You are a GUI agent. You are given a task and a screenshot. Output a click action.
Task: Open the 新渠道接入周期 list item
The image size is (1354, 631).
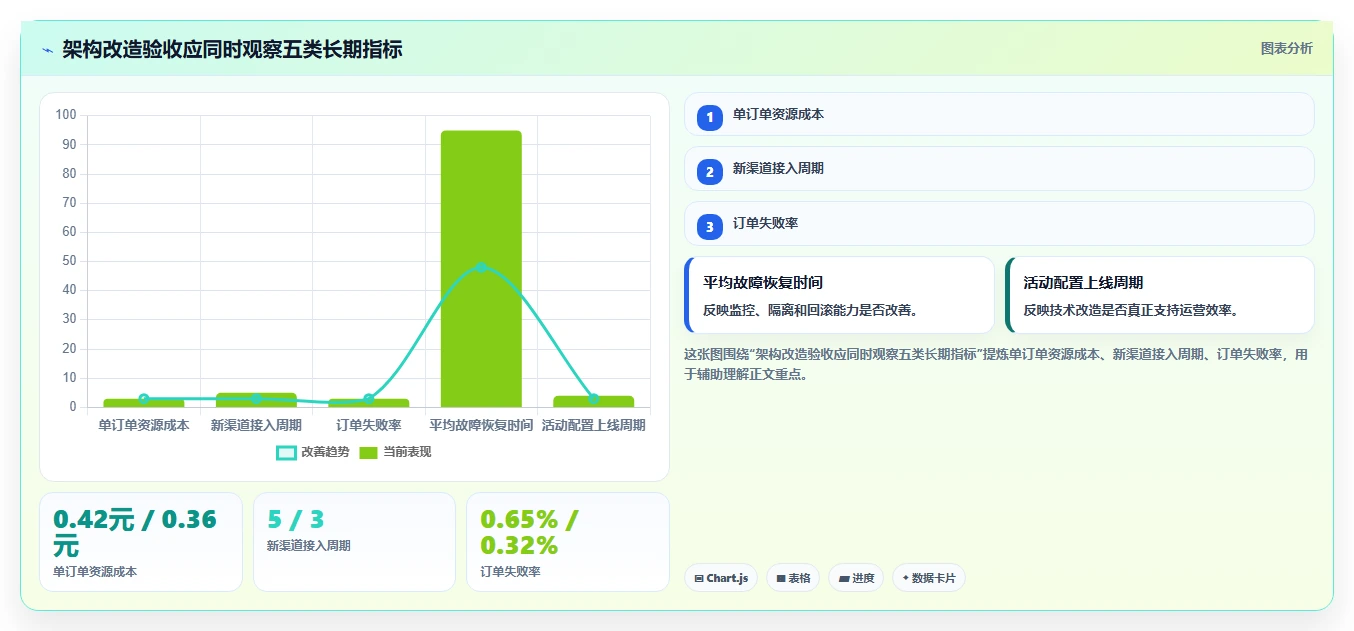point(999,168)
